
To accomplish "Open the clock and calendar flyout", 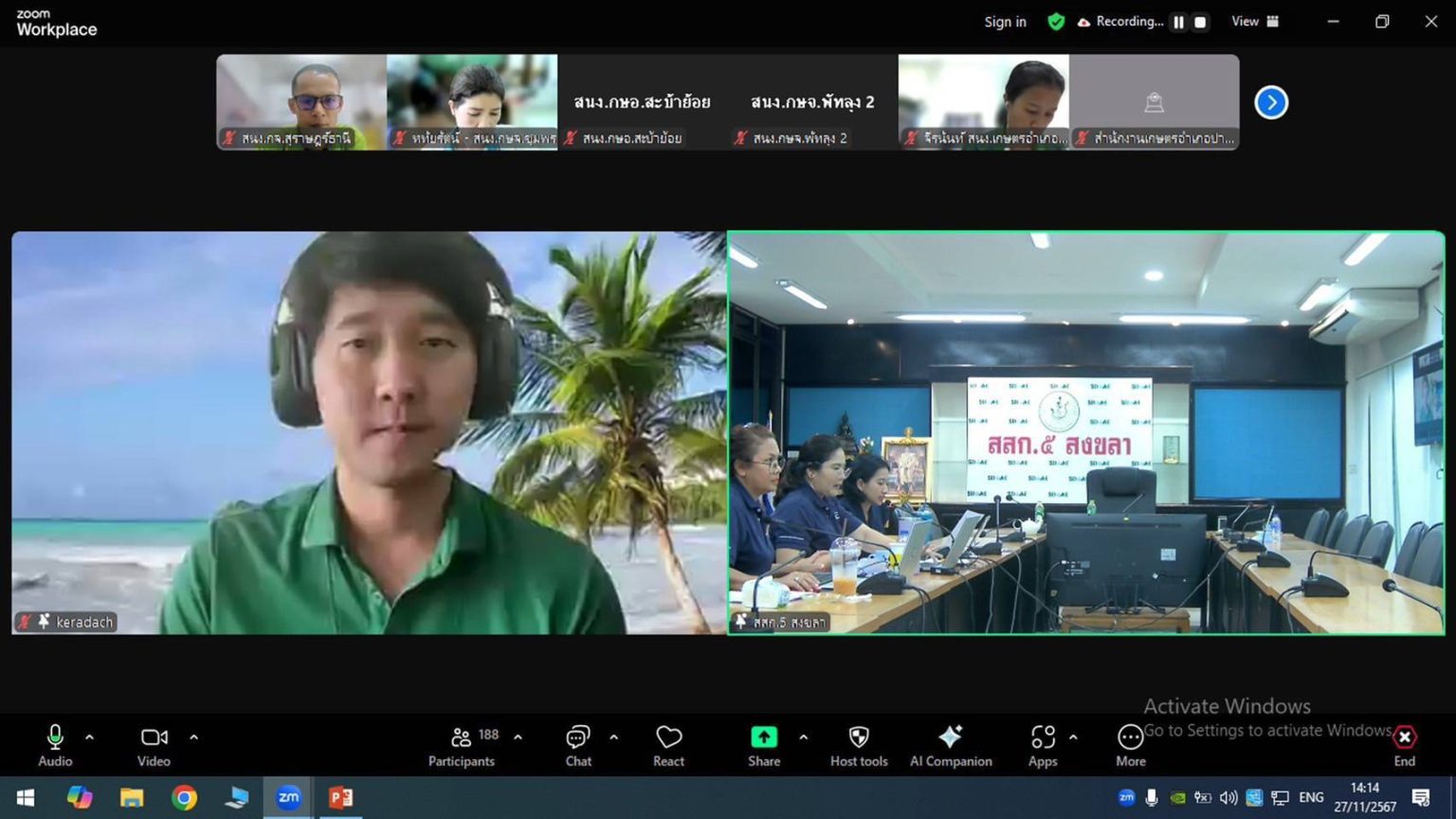I will [1365, 798].
